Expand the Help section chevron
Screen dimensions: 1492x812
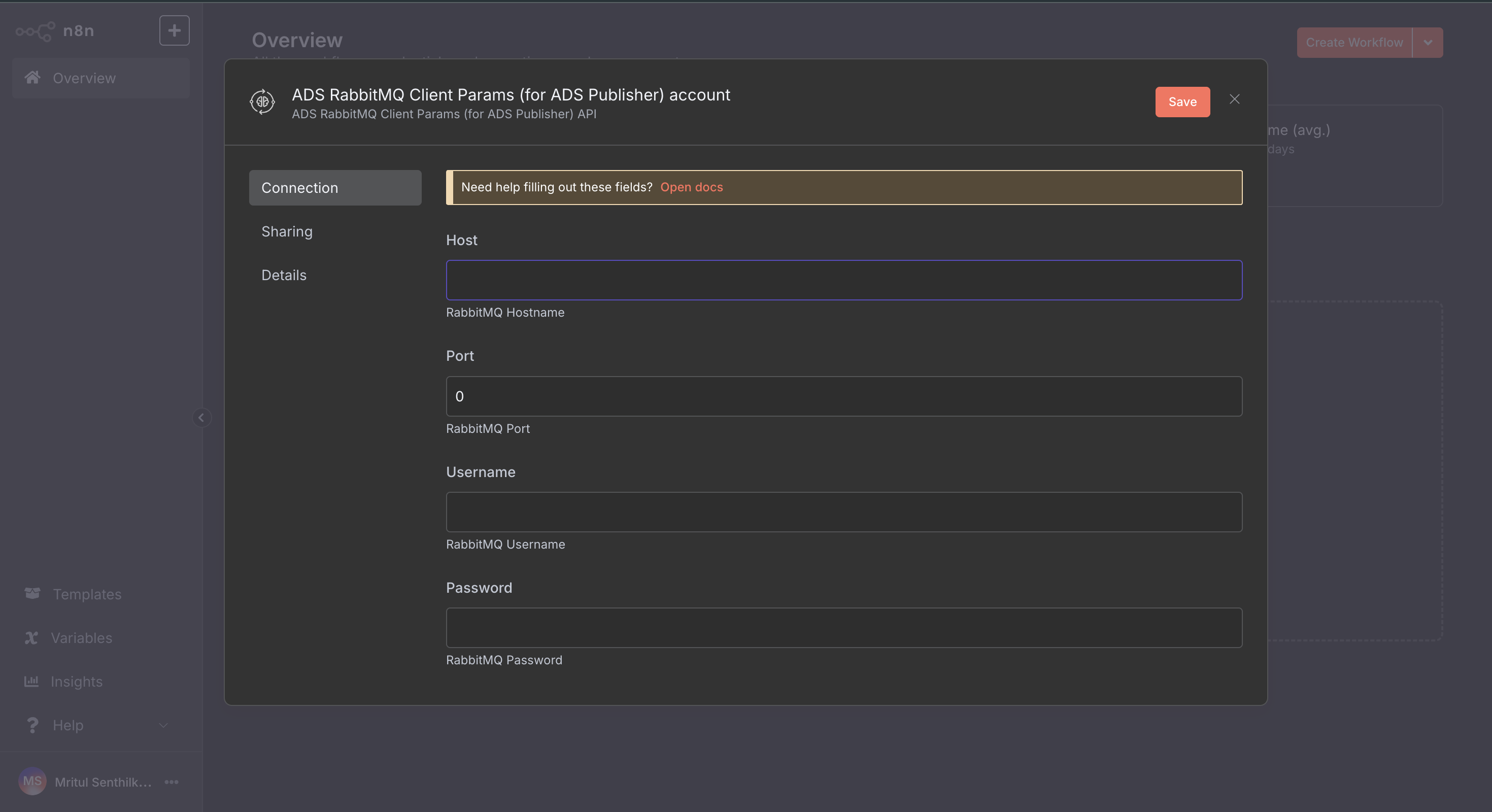point(163,725)
